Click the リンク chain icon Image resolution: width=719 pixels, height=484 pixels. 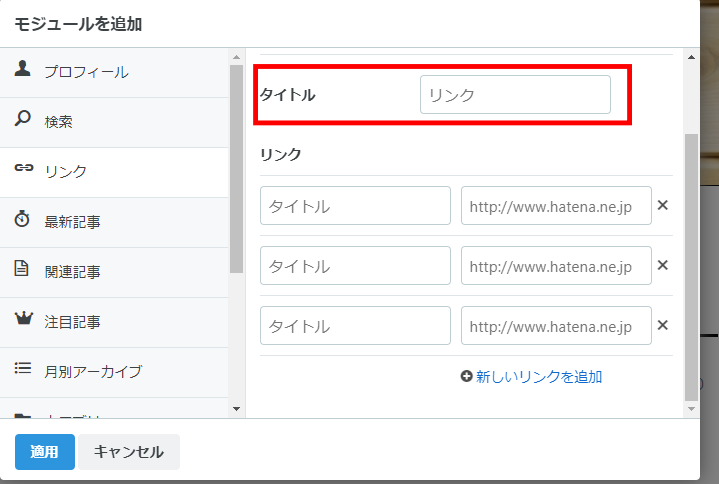click(x=24, y=168)
